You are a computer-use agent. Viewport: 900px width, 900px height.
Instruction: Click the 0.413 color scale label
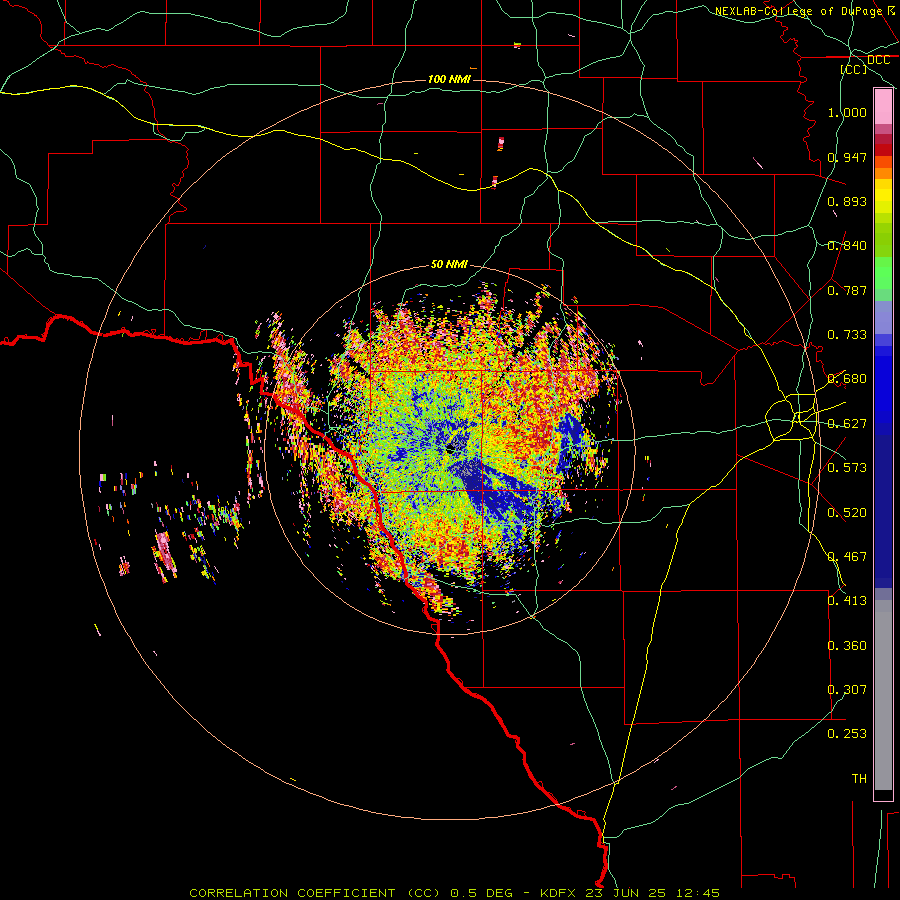click(x=847, y=601)
